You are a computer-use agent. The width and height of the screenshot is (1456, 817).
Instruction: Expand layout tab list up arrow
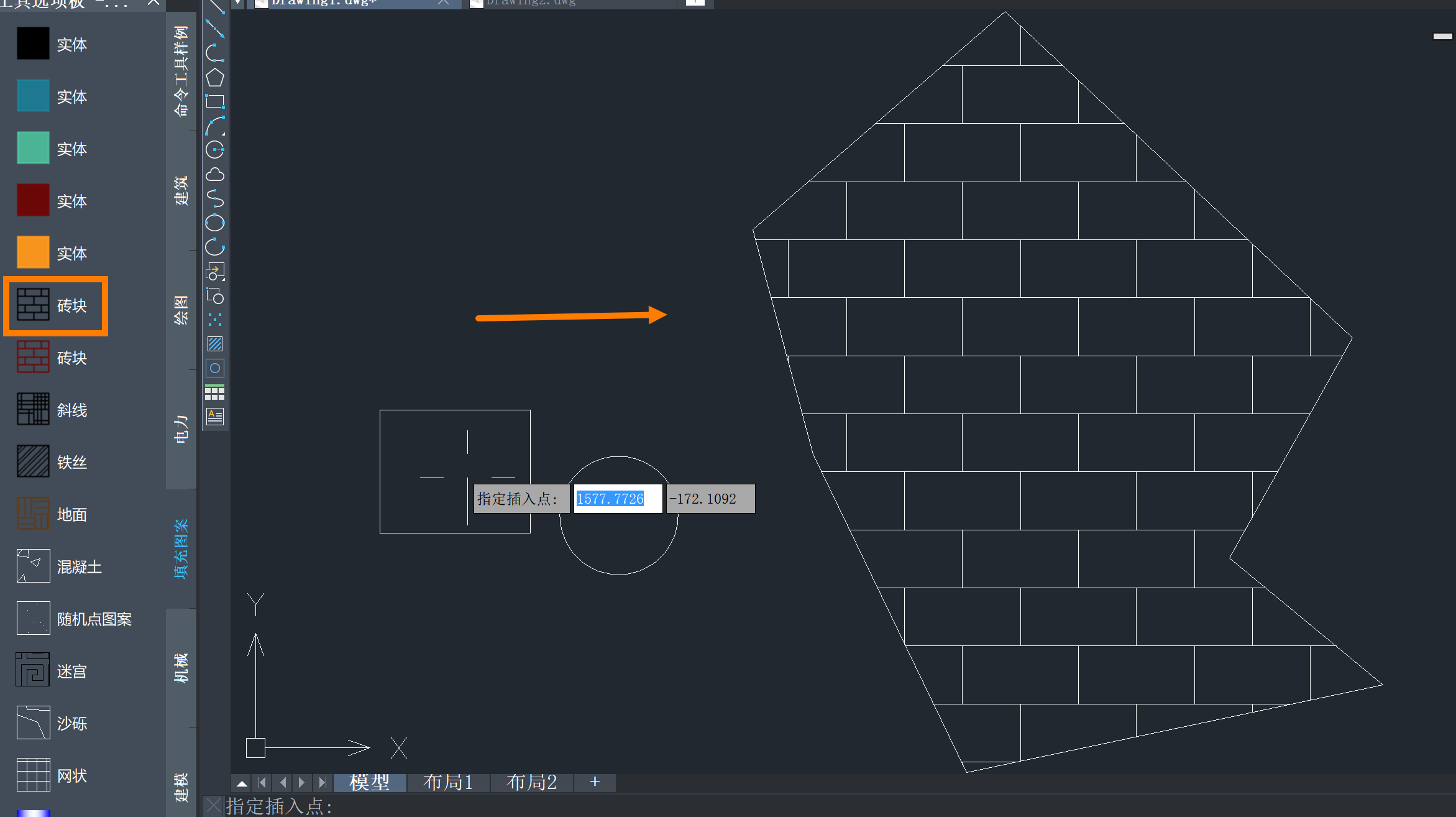[x=242, y=783]
